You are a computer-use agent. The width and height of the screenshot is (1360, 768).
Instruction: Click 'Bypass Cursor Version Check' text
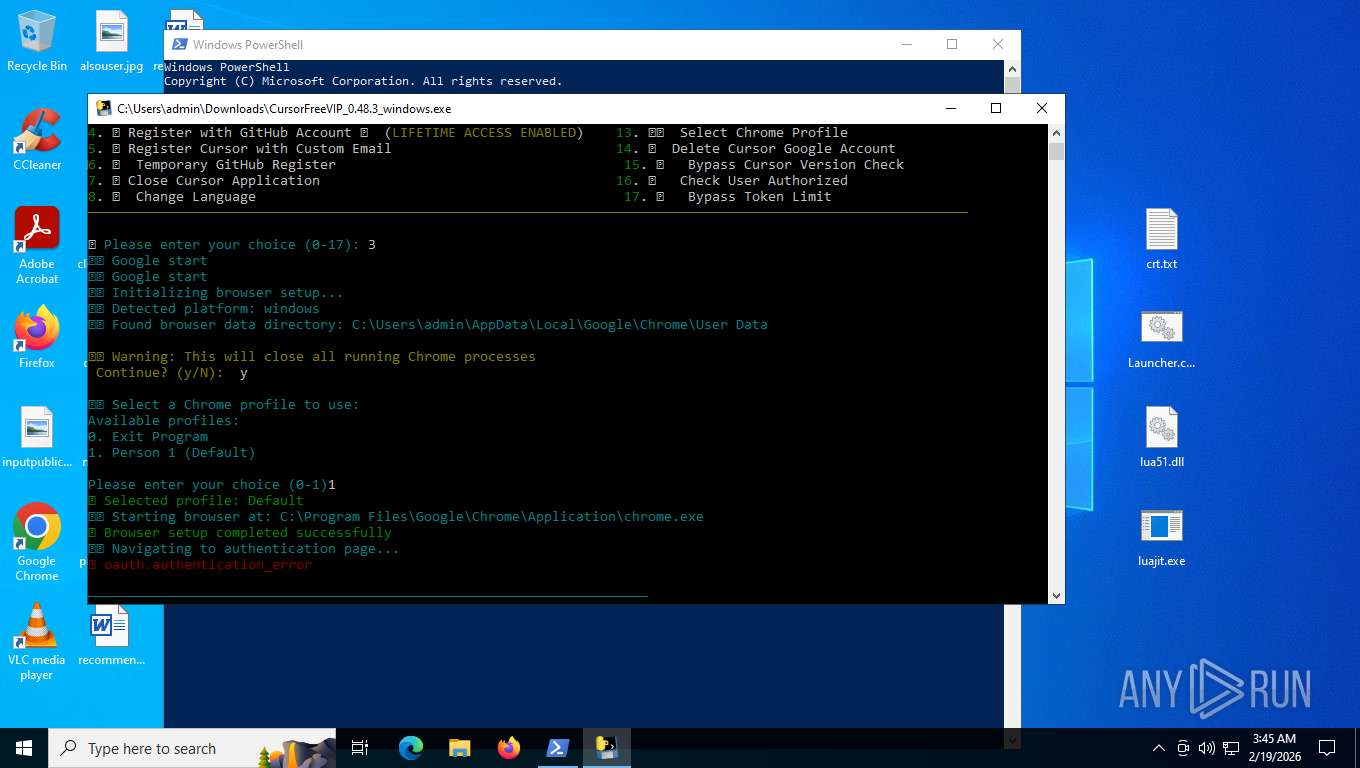point(796,165)
